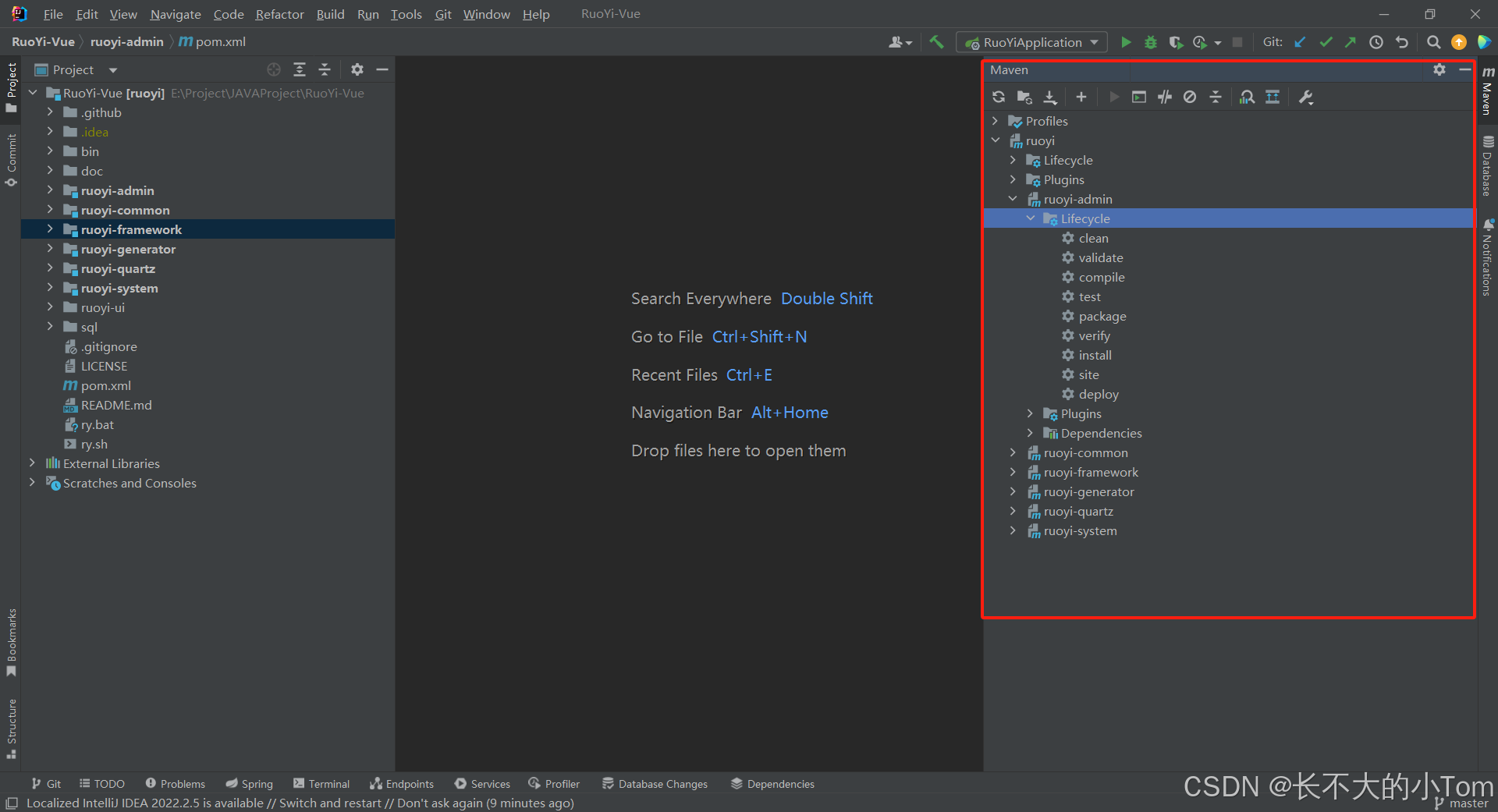Image resolution: width=1498 pixels, height=812 pixels.
Task: Select the install lifecycle goal
Action: tap(1095, 355)
